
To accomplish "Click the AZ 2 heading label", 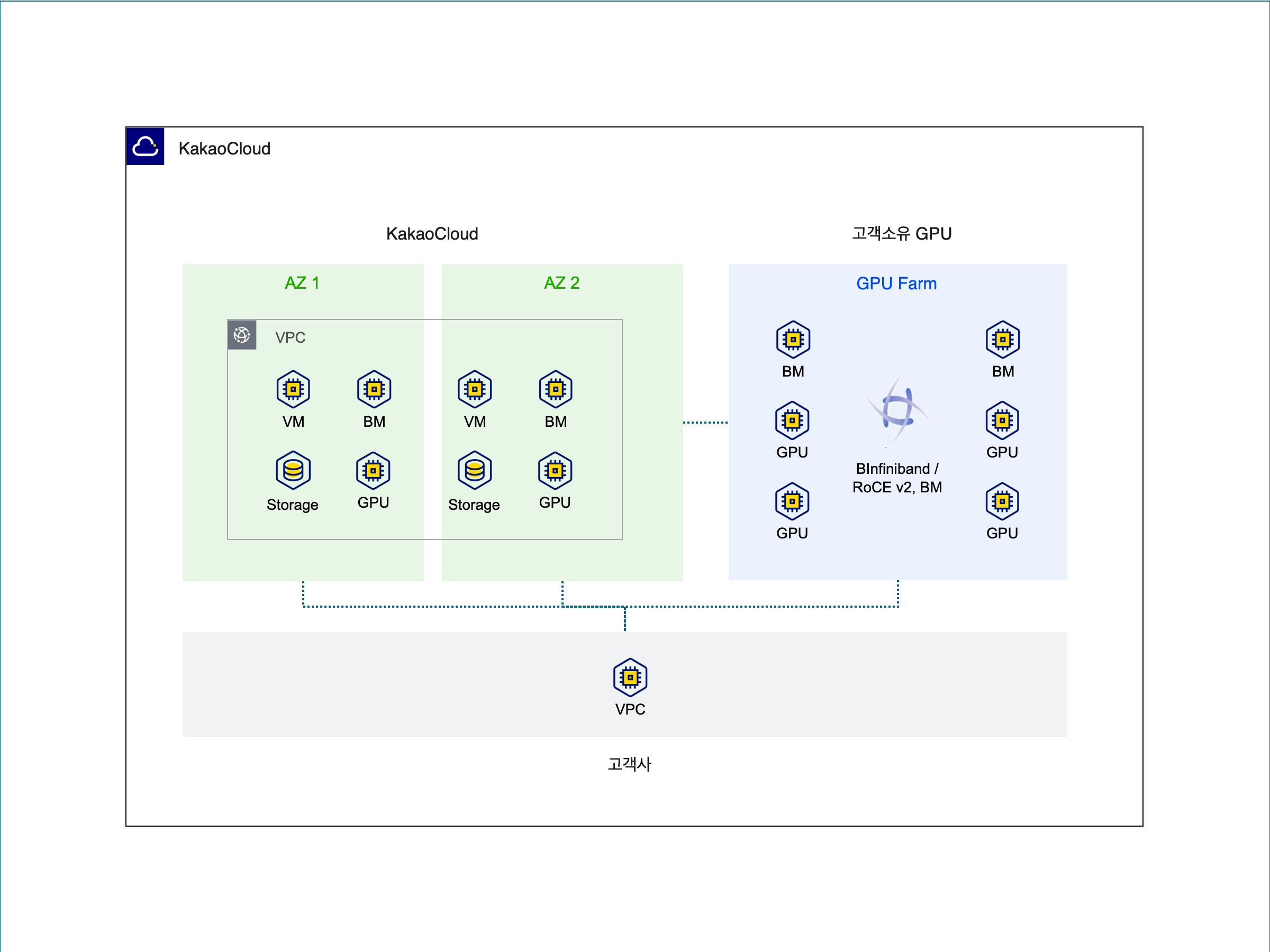I will click(x=561, y=283).
